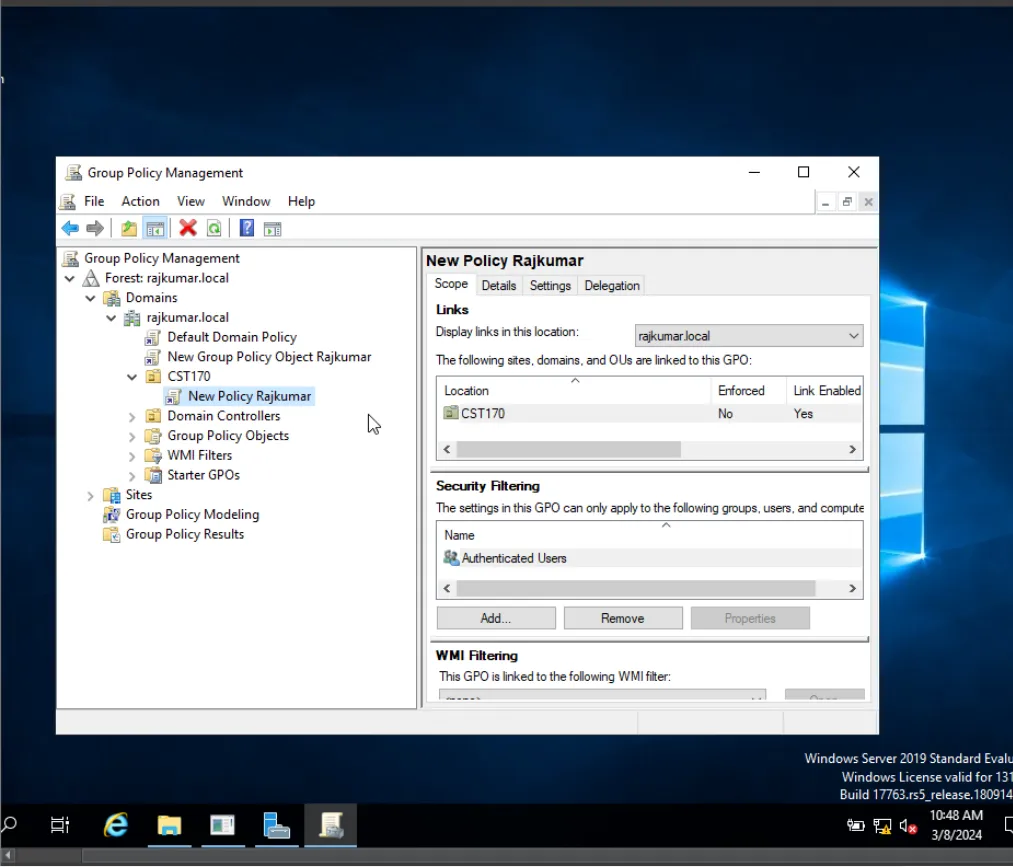1013x867 pixels.
Task: Click the Remove button in Security Filtering
Action: 623,618
